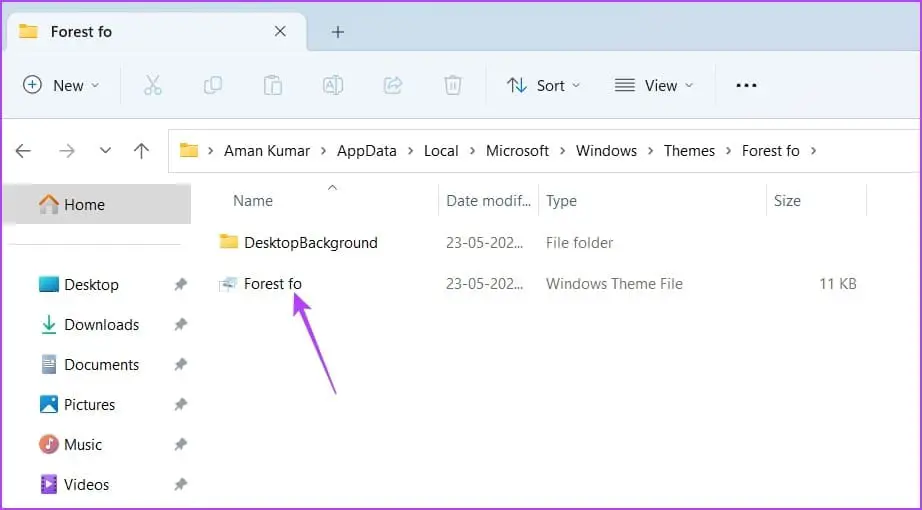Open the New item dropdown

pyautogui.click(x=61, y=85)
